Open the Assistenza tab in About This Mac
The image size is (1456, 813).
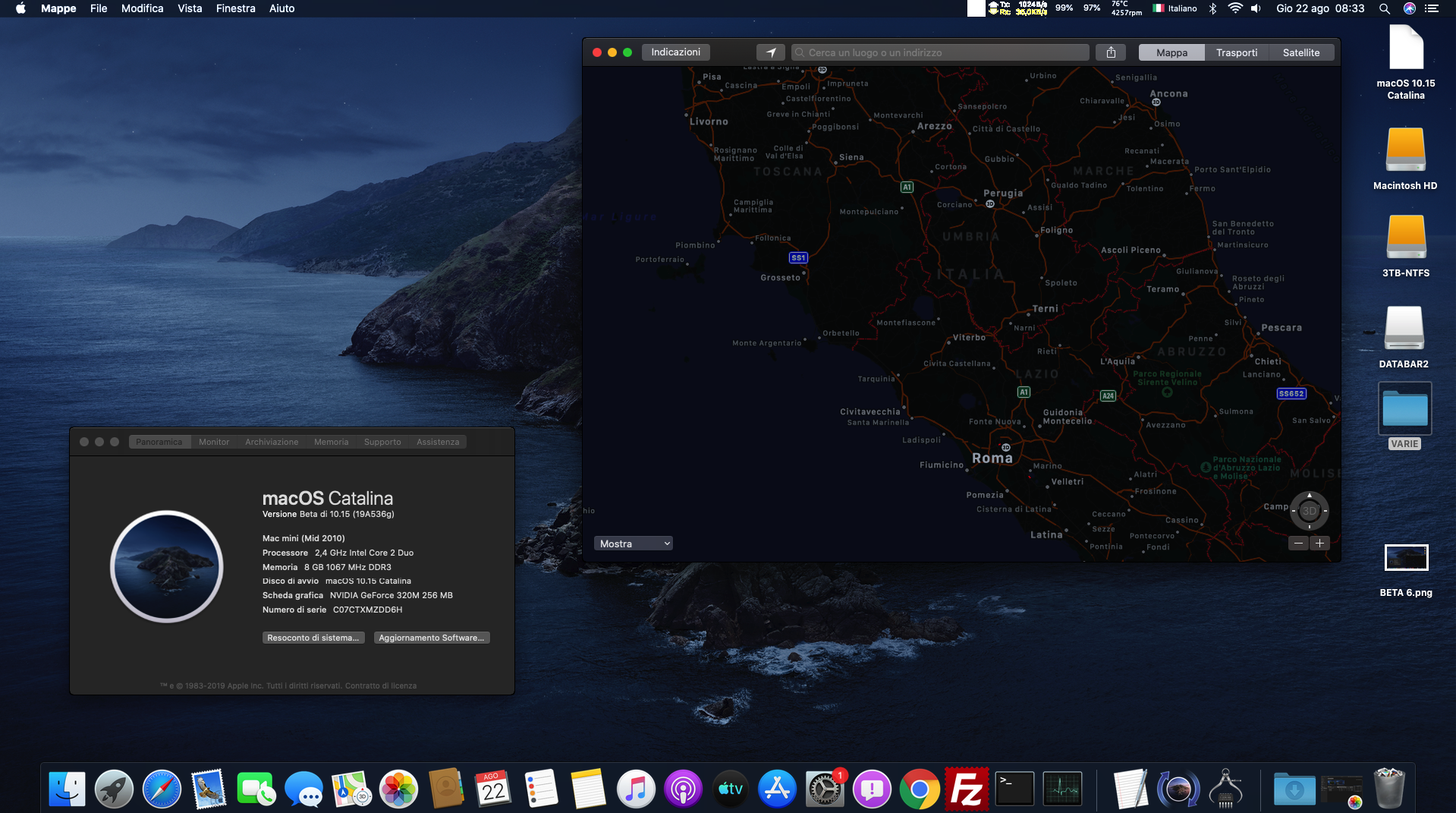(438, 442)
